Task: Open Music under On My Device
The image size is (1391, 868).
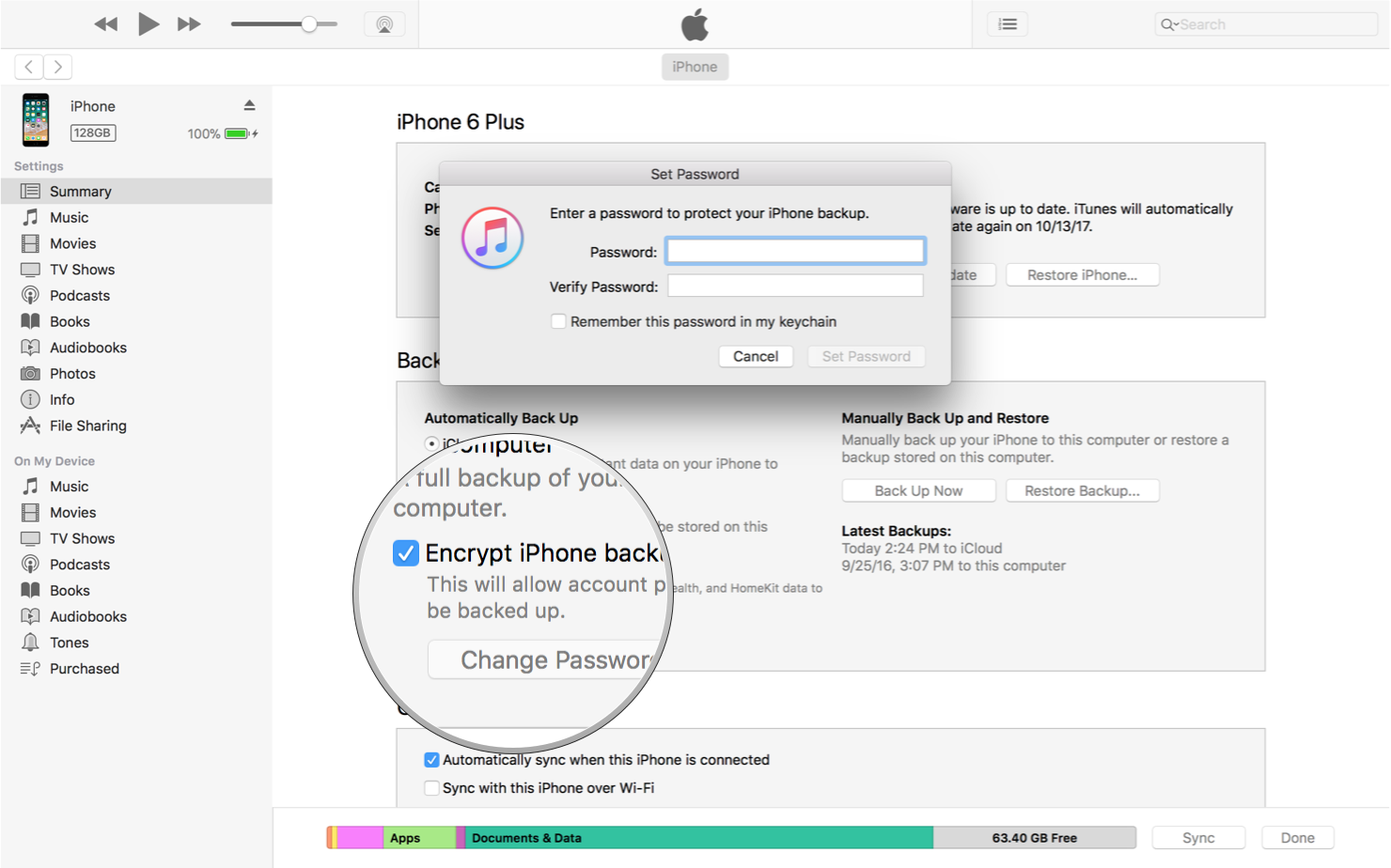Action: (x=136, y=487)
